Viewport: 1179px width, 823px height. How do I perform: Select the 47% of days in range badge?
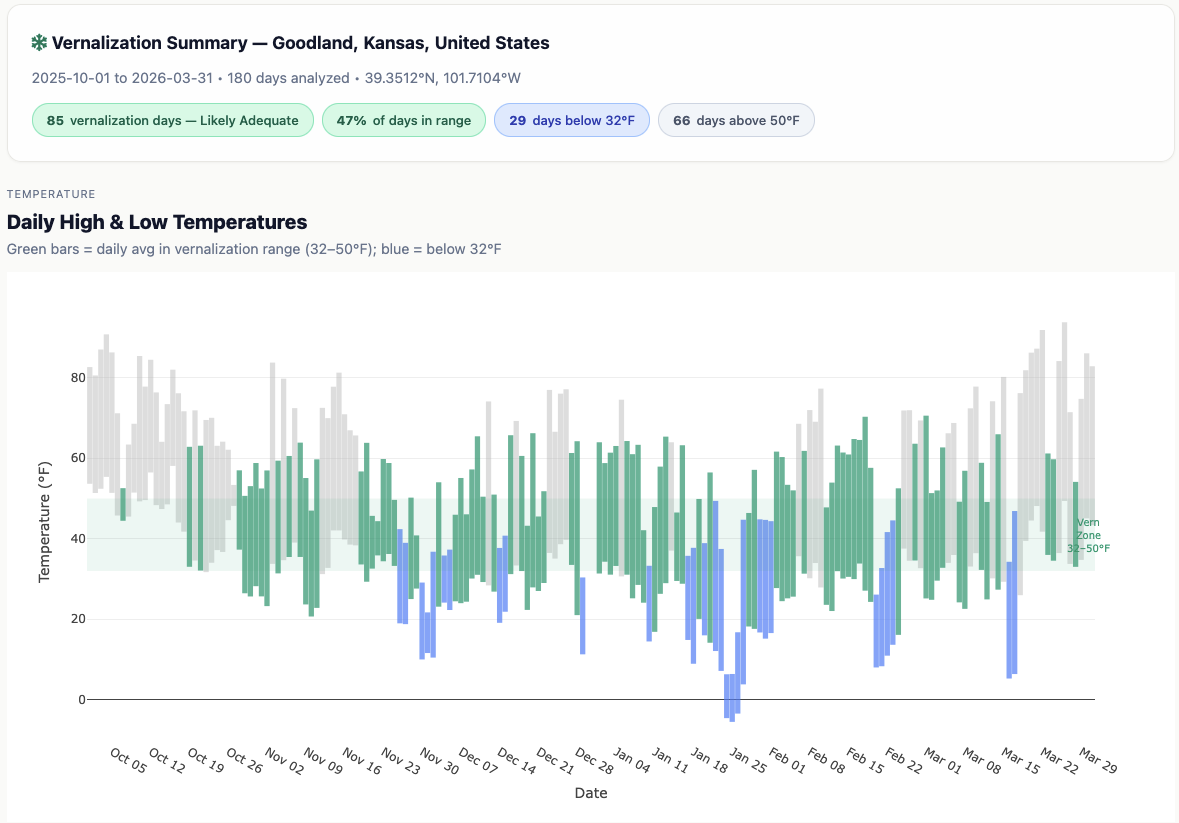[403, 120]
